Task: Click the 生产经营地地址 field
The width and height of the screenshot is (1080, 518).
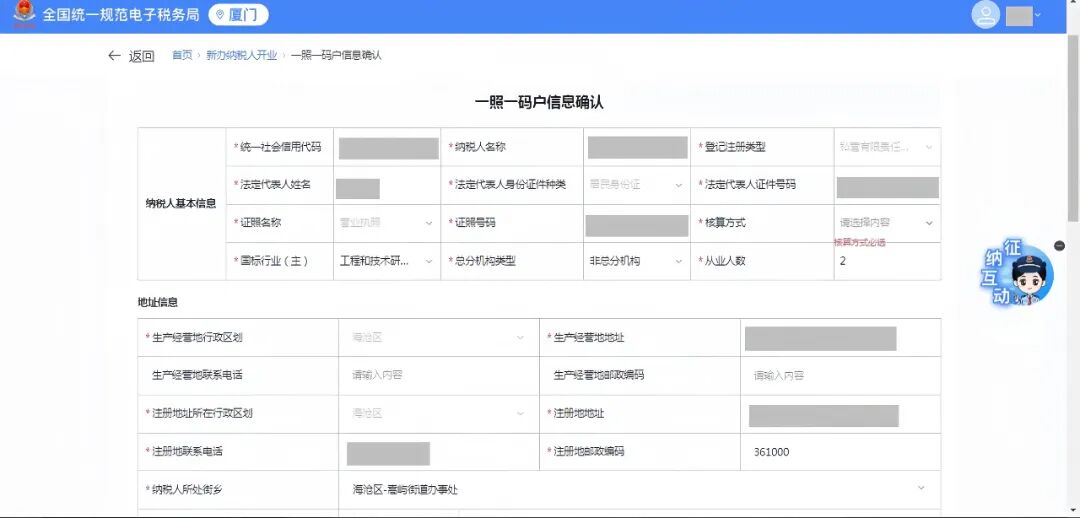Action: point(820,339)
